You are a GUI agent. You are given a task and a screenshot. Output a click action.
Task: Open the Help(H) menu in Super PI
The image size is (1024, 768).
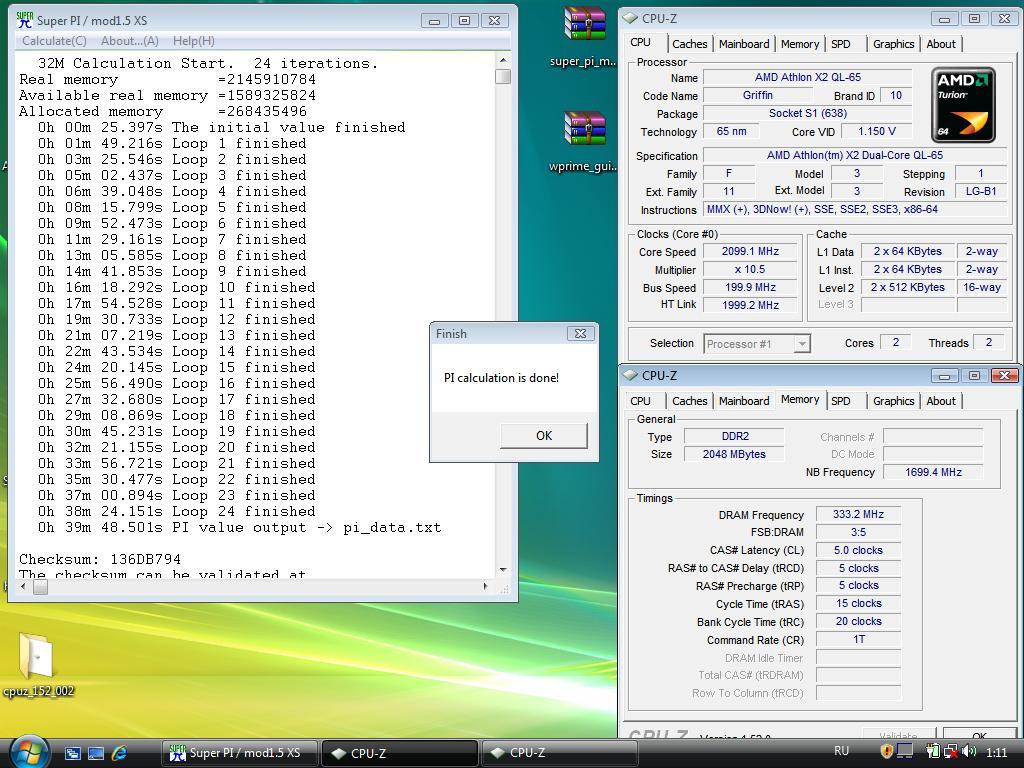click(193, 40)
